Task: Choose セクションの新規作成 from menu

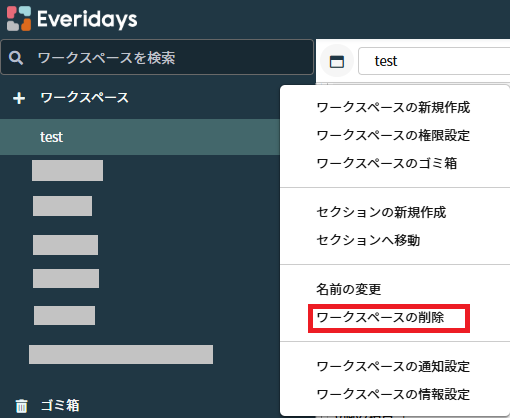Action: click(381, 212)
